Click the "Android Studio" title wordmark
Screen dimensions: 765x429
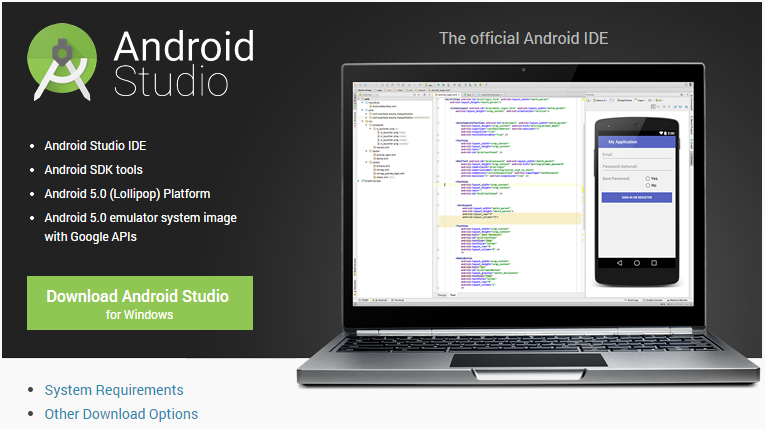click(x=184, y=63)
